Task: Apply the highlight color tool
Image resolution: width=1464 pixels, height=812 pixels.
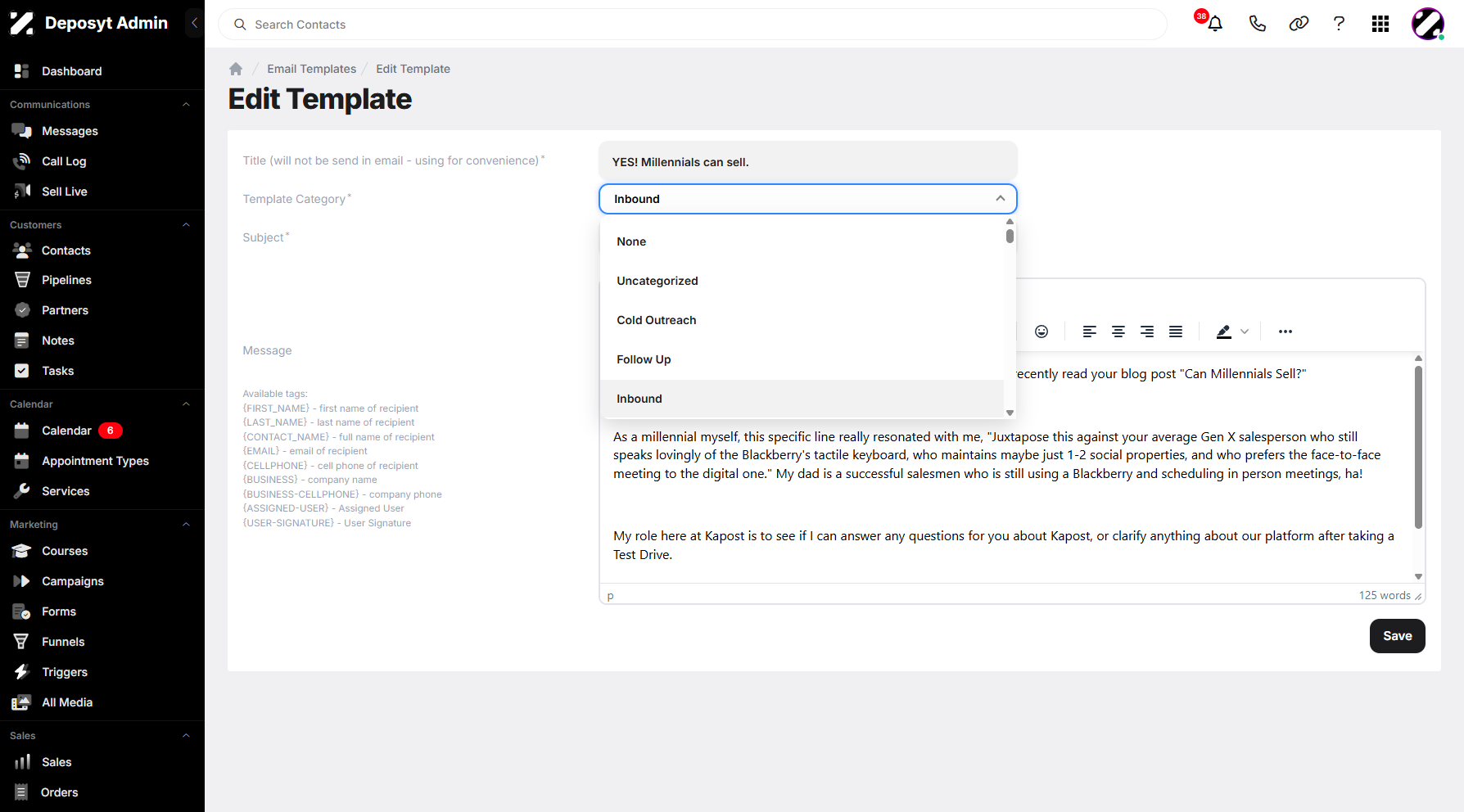Action: [1224, 332]
